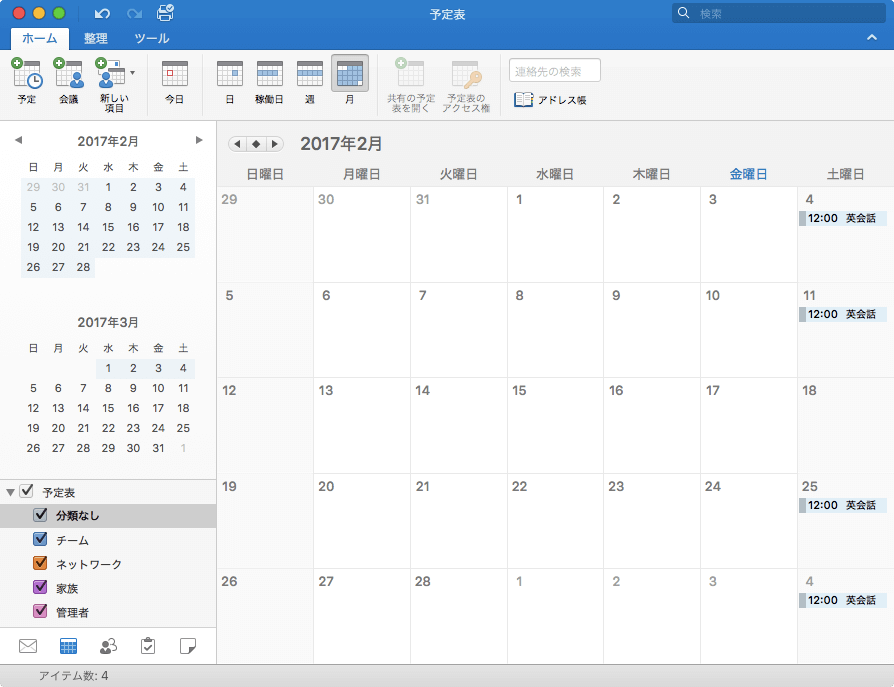Image resolution: width=894 pixels, height=687 pixels.
Task: Click the 新しい項目 icon
Action: pyautogui.click(x=110, y=73)
